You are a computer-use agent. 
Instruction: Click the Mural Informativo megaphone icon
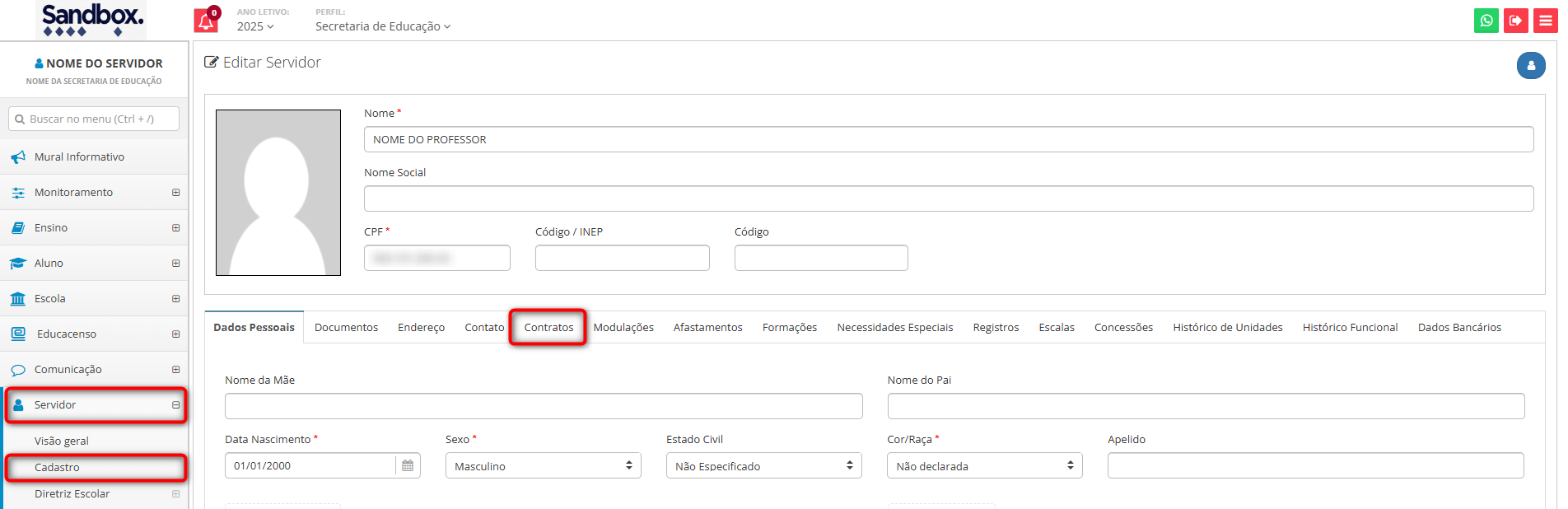(18, 157)
